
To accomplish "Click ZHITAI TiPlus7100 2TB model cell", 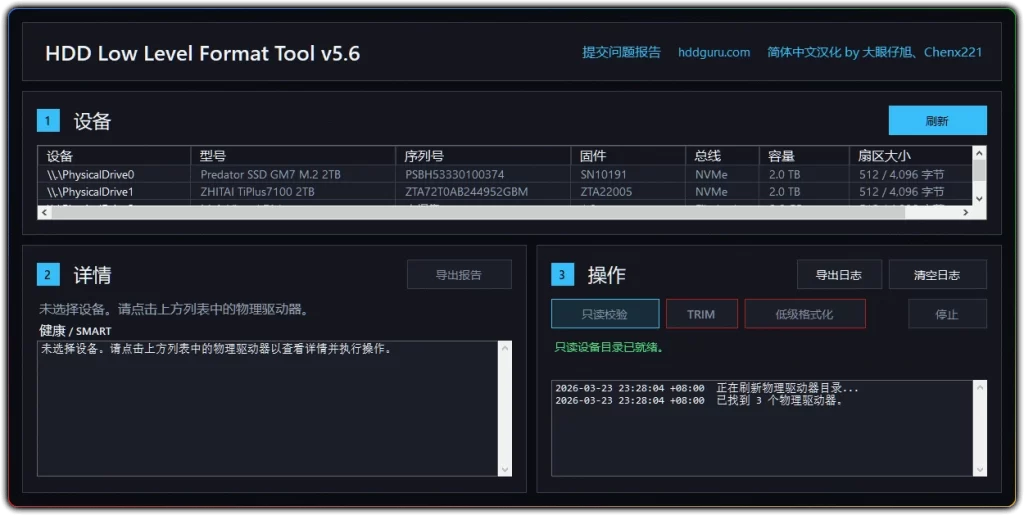I will click(257, 192).
